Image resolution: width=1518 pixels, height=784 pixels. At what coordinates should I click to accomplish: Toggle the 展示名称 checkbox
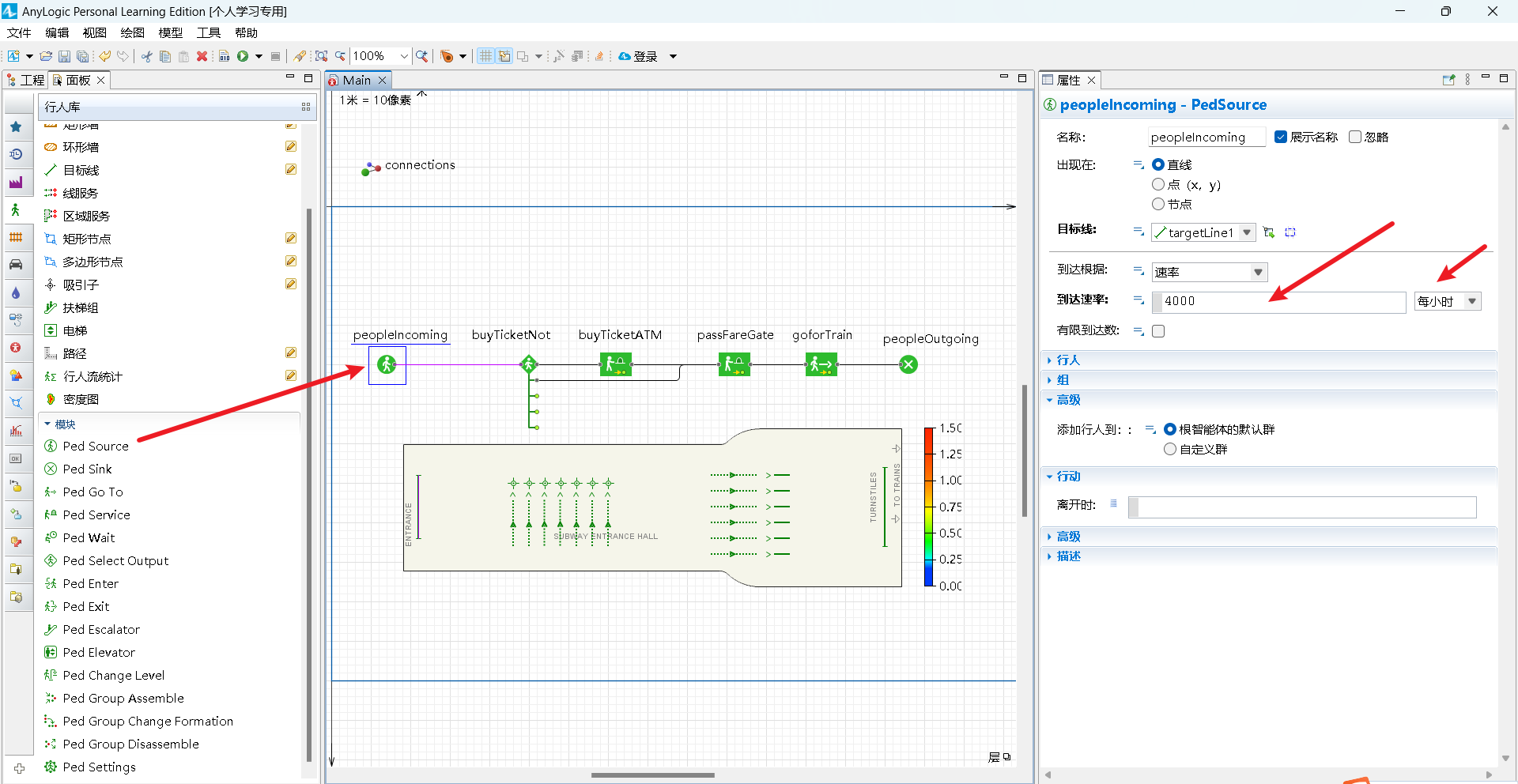pyautogui.click(x=1281, y=137)
